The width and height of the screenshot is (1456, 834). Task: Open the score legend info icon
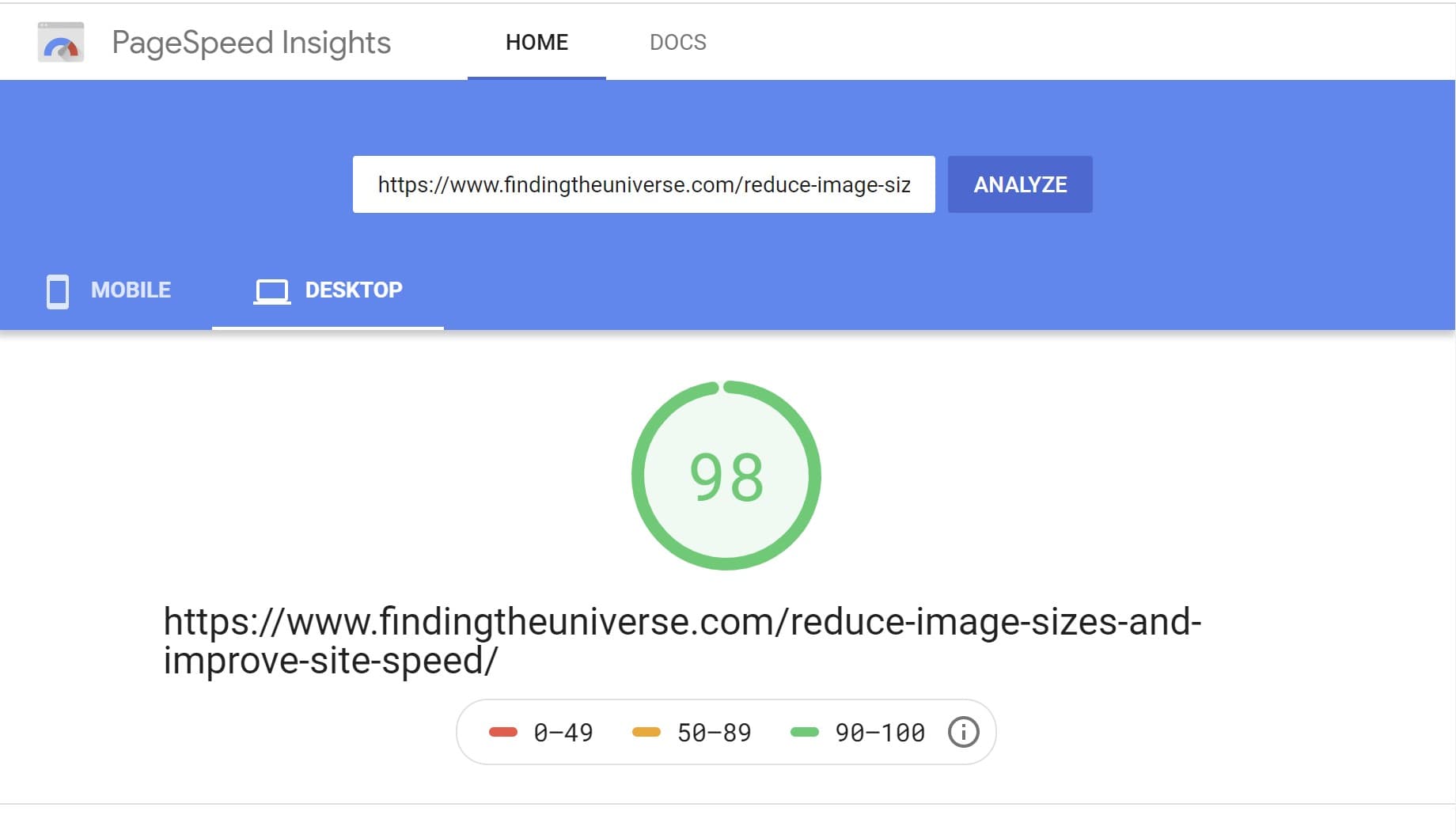tap(963, 732)
